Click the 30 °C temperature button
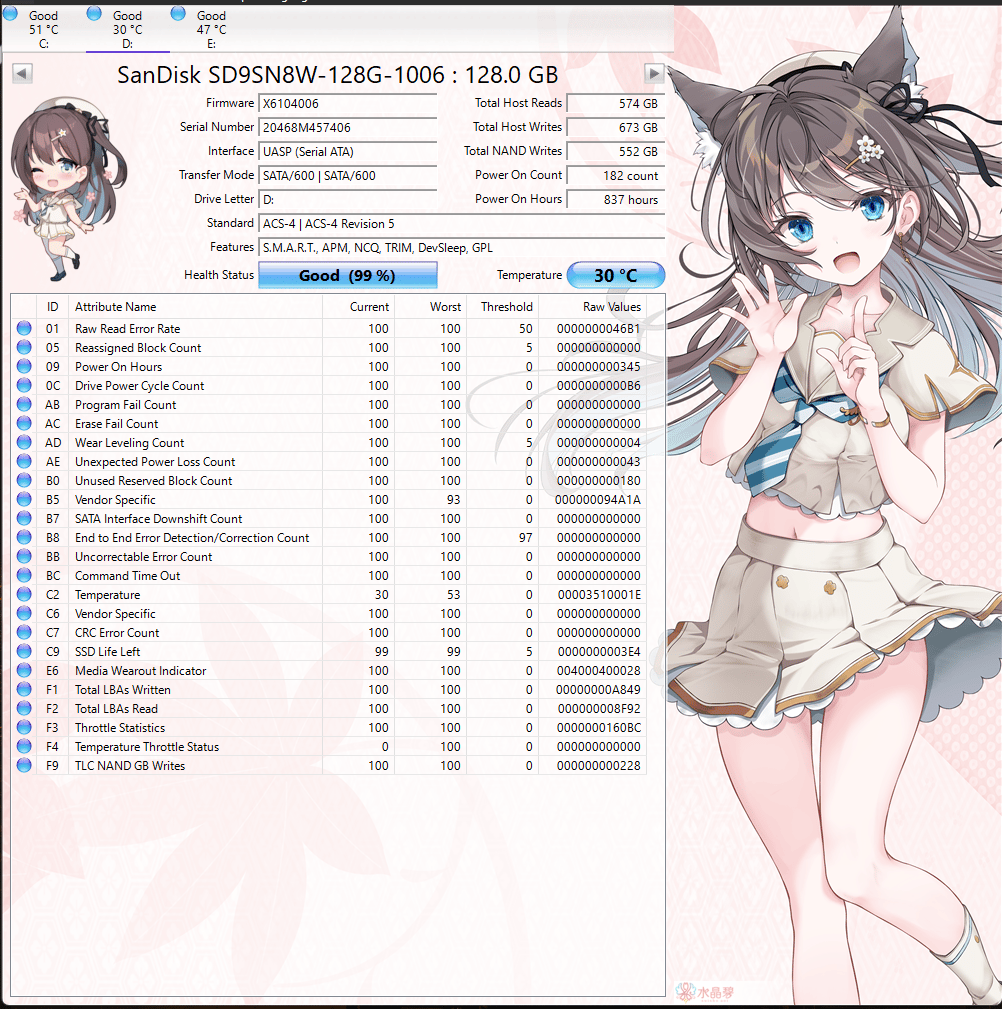The width and height of the screenshot is (1002, 1009). [x=615, y=275]
